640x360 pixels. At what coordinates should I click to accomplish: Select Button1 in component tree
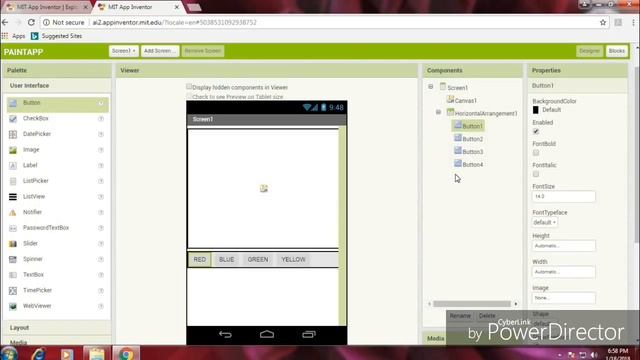(x=468, y=126)
